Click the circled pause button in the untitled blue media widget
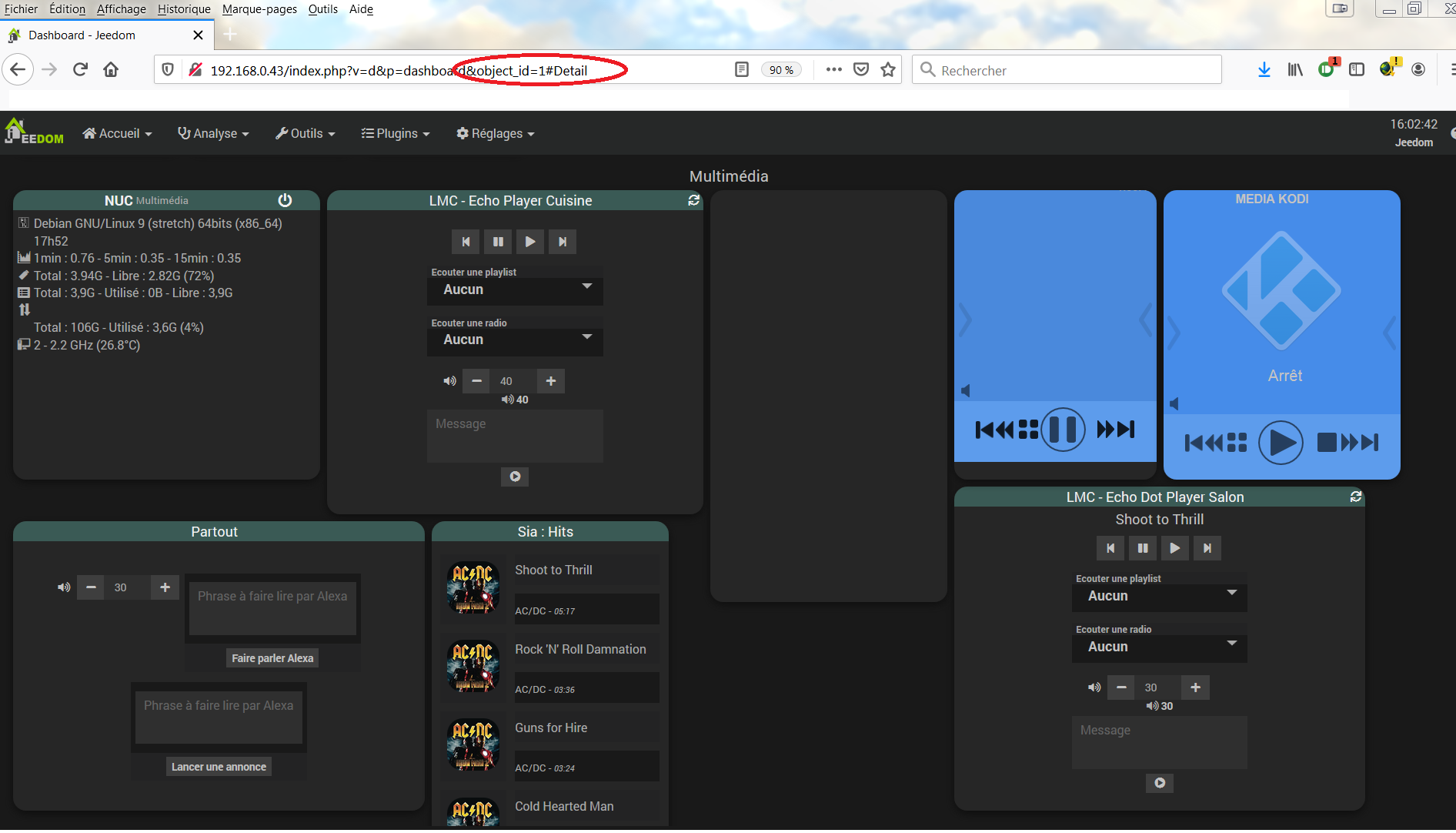The image size is (1456, 833). [x=1063, y=430]
